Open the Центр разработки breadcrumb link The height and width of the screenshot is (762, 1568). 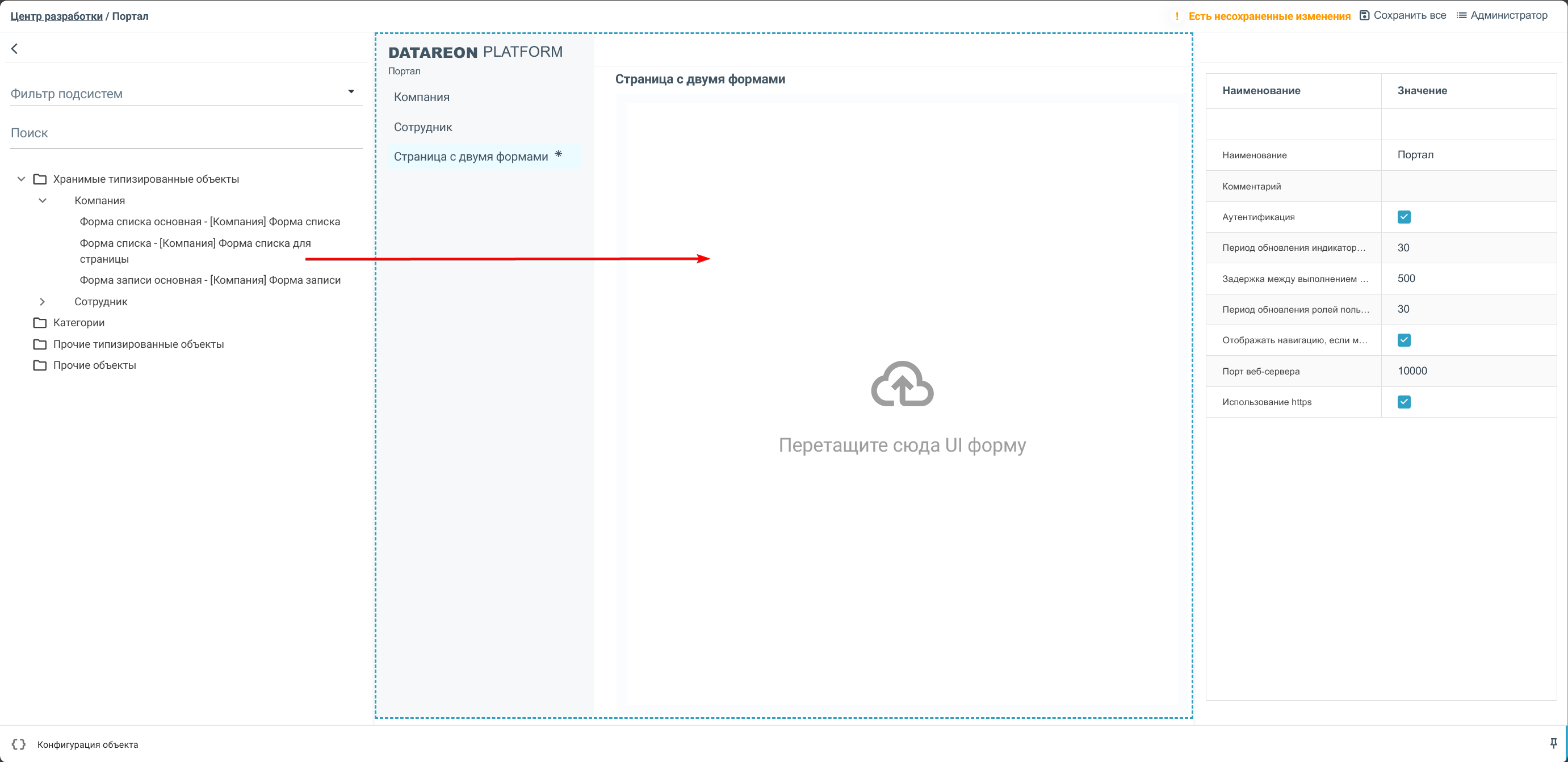coord(56,16)
